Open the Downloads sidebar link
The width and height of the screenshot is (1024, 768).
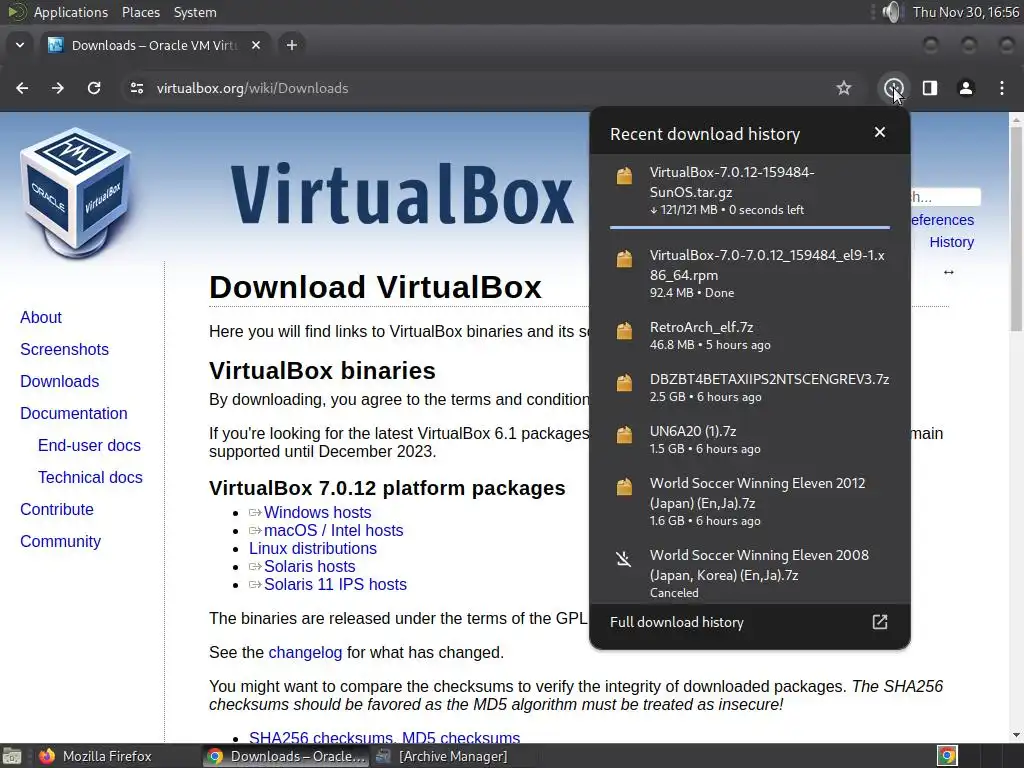coord(59,381)
